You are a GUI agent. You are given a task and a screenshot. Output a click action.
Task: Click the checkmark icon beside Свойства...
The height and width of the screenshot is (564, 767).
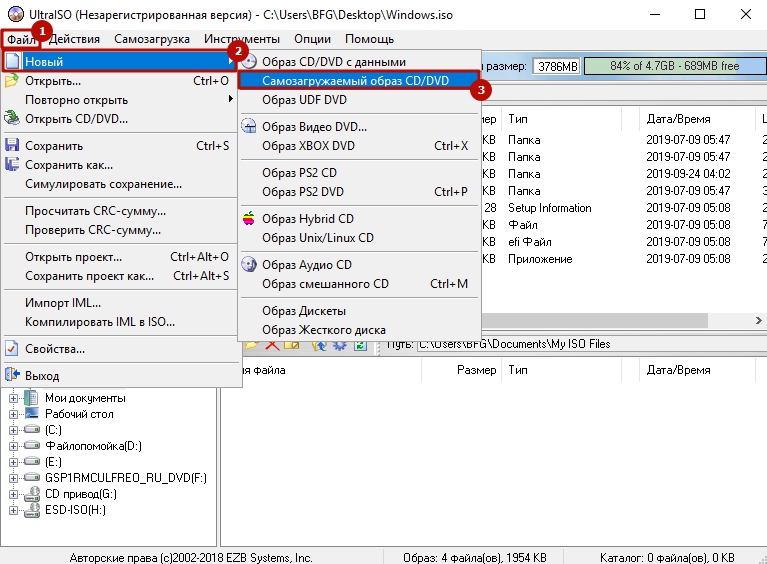(12, 348)
